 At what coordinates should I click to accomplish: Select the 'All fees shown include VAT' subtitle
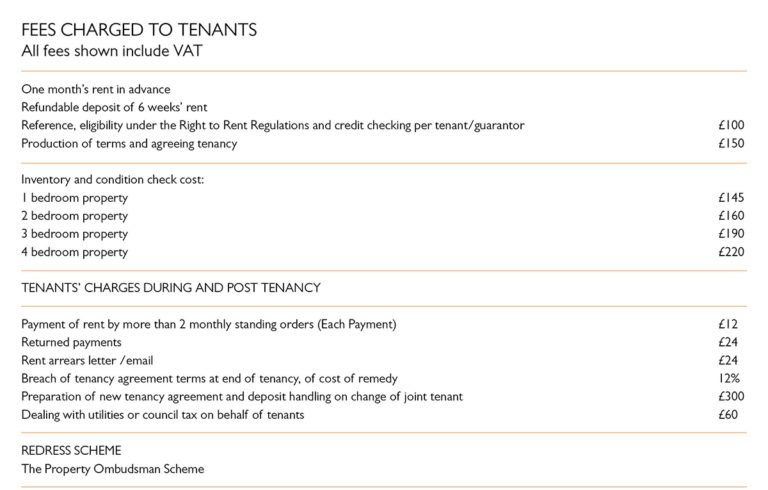tap(112, 51)
